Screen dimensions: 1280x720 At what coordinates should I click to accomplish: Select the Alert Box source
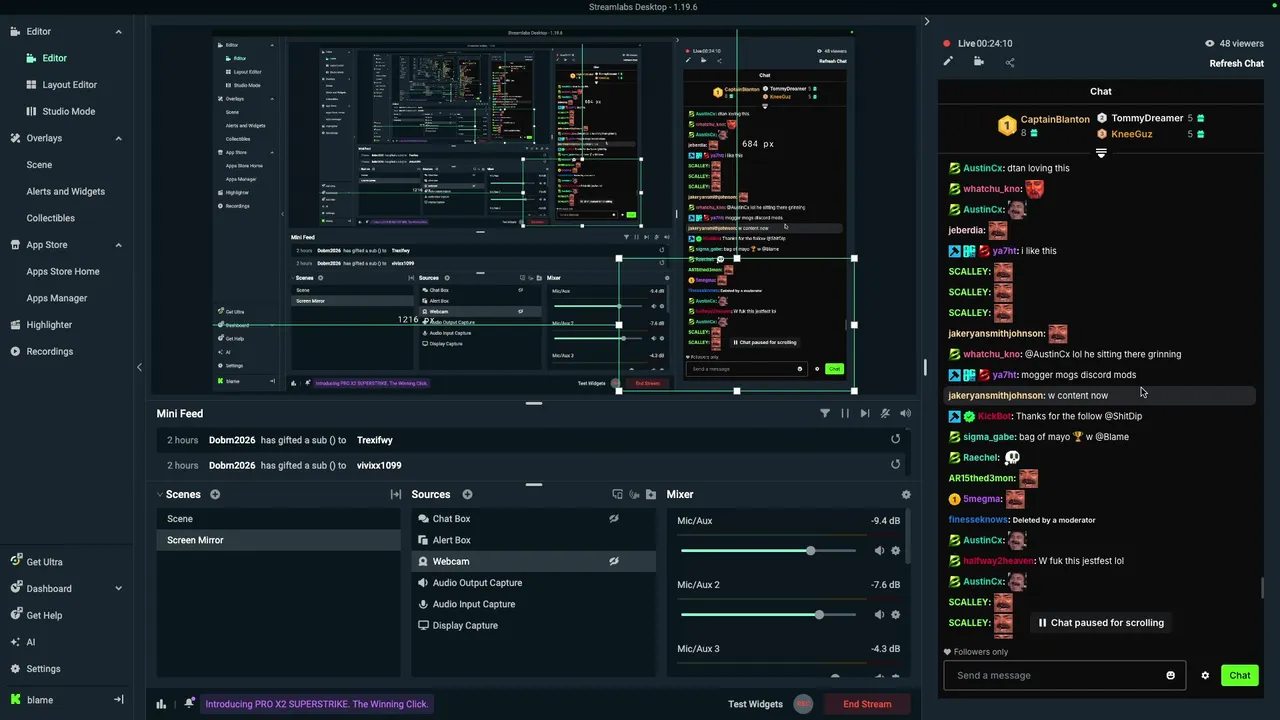pyautogui.click(x=533, y=540)
